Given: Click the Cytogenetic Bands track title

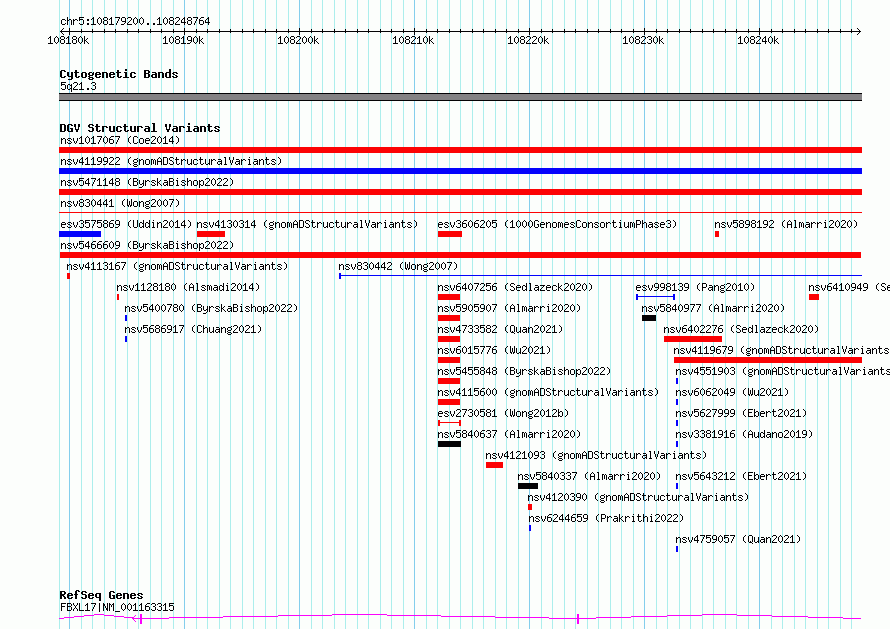Looking at the screenshot, I should [119, 74].
